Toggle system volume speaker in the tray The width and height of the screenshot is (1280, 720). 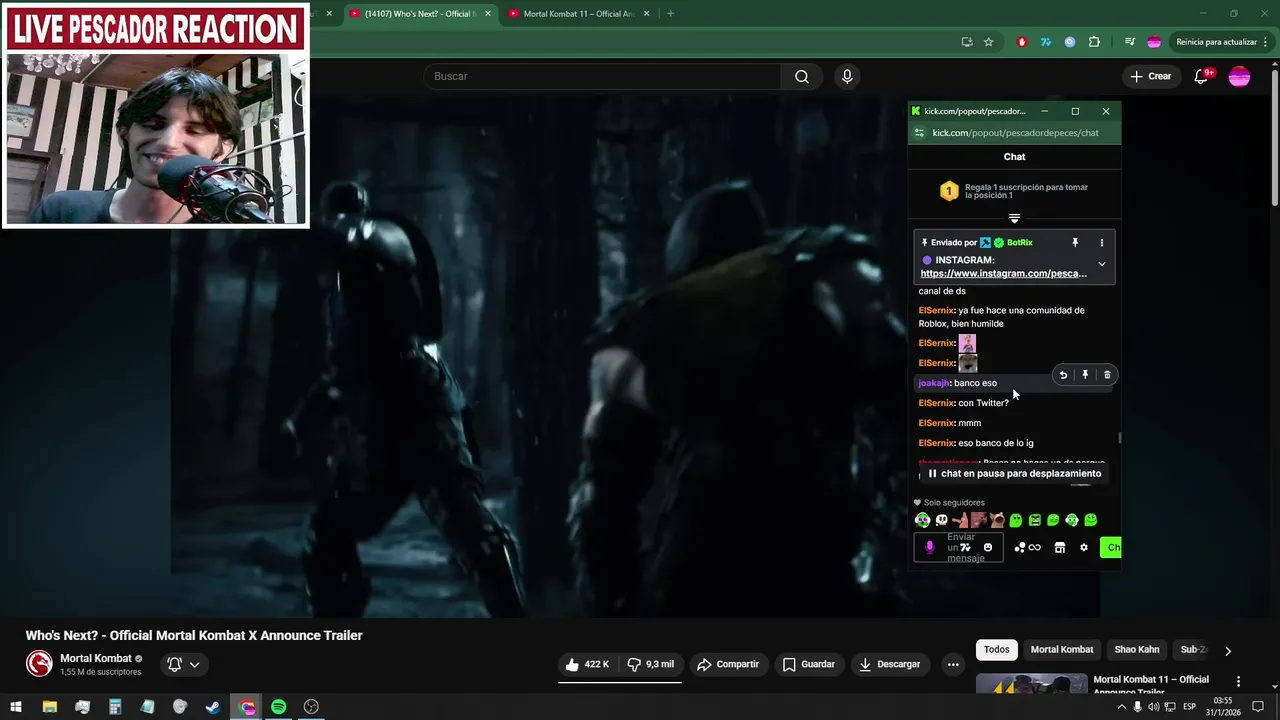click(1154, 707)
